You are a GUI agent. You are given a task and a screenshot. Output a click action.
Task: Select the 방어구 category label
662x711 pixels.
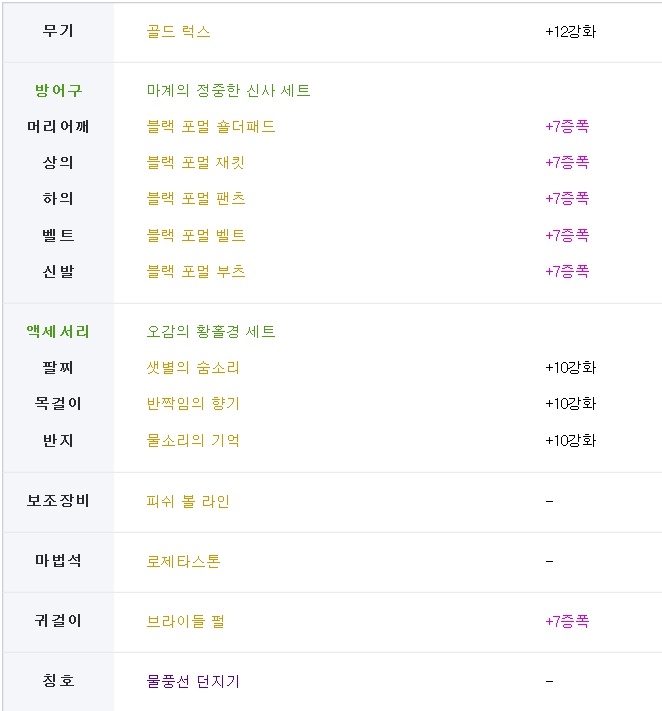(58, 91)
